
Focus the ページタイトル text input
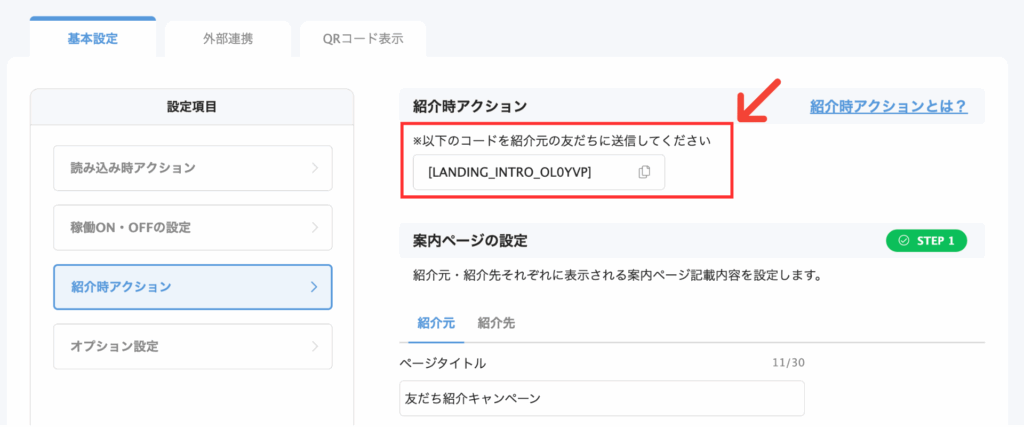click(x=601, y=398)
